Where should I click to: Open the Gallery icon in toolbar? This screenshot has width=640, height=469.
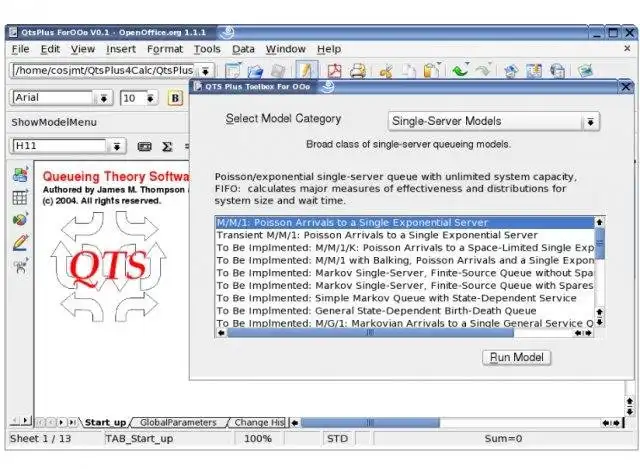tap(586, 71)
